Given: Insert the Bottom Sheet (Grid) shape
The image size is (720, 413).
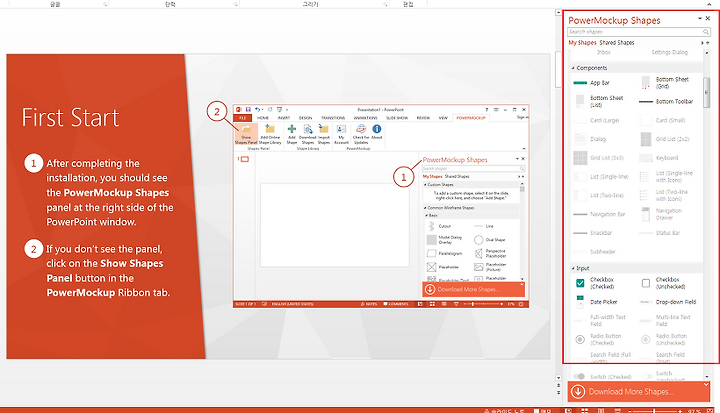Looking at the screenshot, I should tap(665, 83).
